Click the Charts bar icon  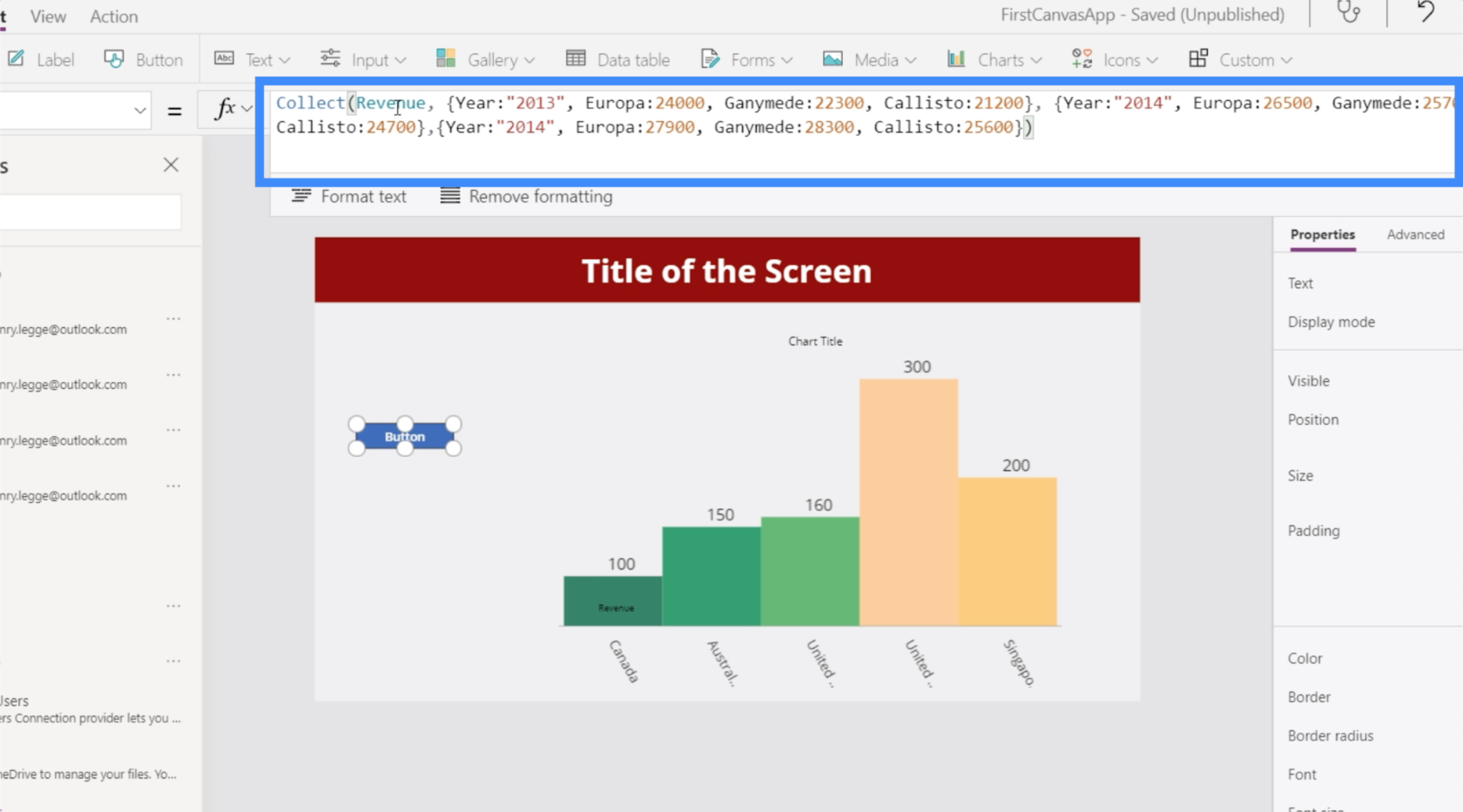tap(956, 58)
